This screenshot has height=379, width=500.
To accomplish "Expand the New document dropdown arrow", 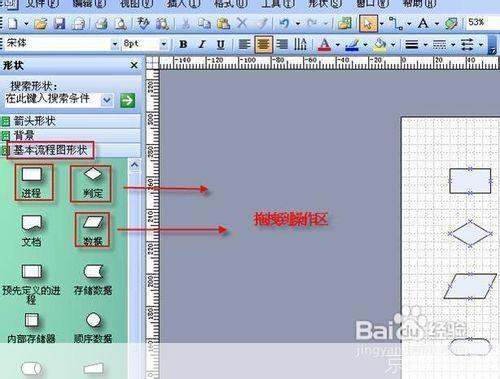I will click(x=26, y=24).
